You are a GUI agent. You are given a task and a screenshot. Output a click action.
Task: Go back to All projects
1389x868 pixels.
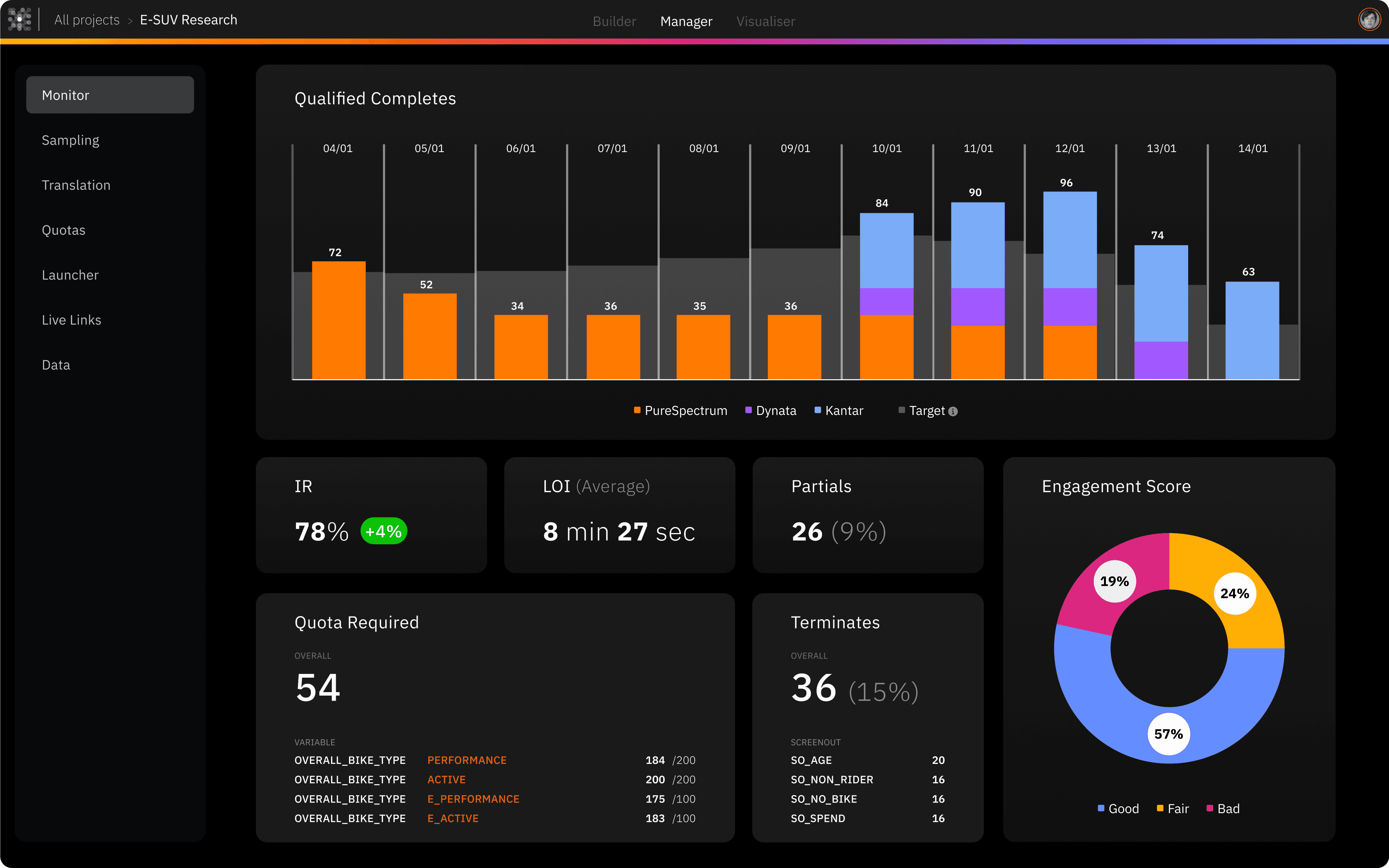click(x=87, y=20)
